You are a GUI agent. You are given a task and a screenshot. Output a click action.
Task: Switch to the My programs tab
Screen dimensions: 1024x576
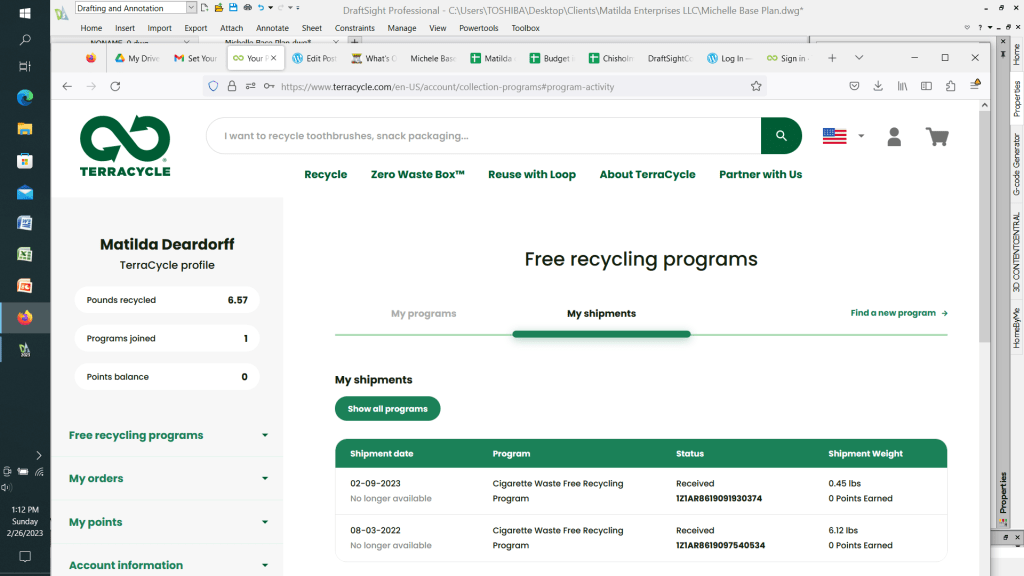(423, 314)
